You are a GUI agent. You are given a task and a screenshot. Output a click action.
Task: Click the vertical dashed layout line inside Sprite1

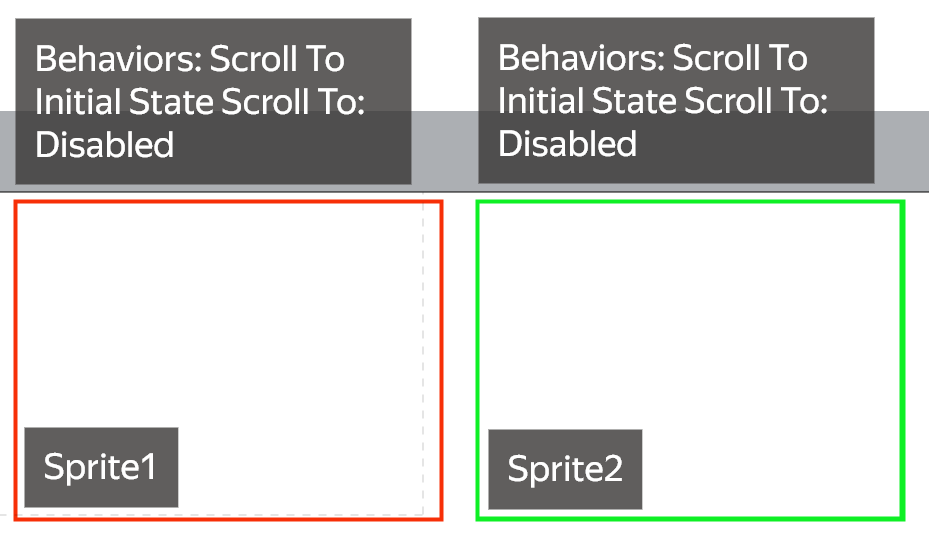click(423, 356)
